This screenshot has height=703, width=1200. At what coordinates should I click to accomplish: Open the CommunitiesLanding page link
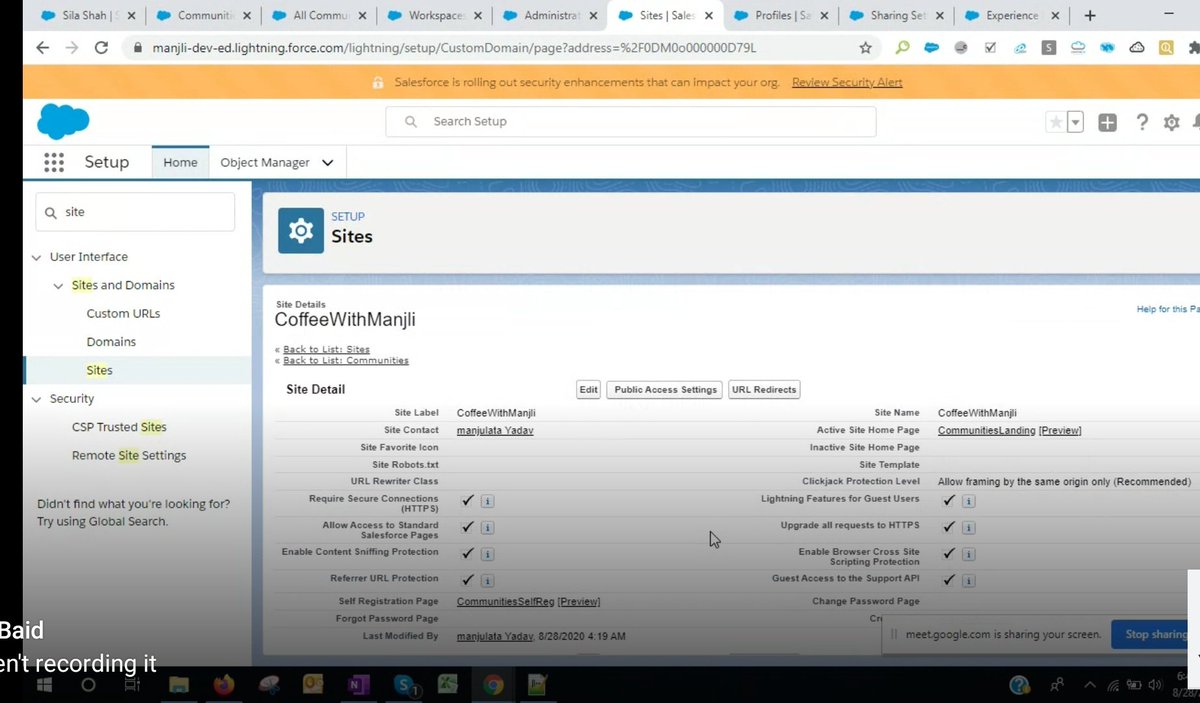(987, 431)
